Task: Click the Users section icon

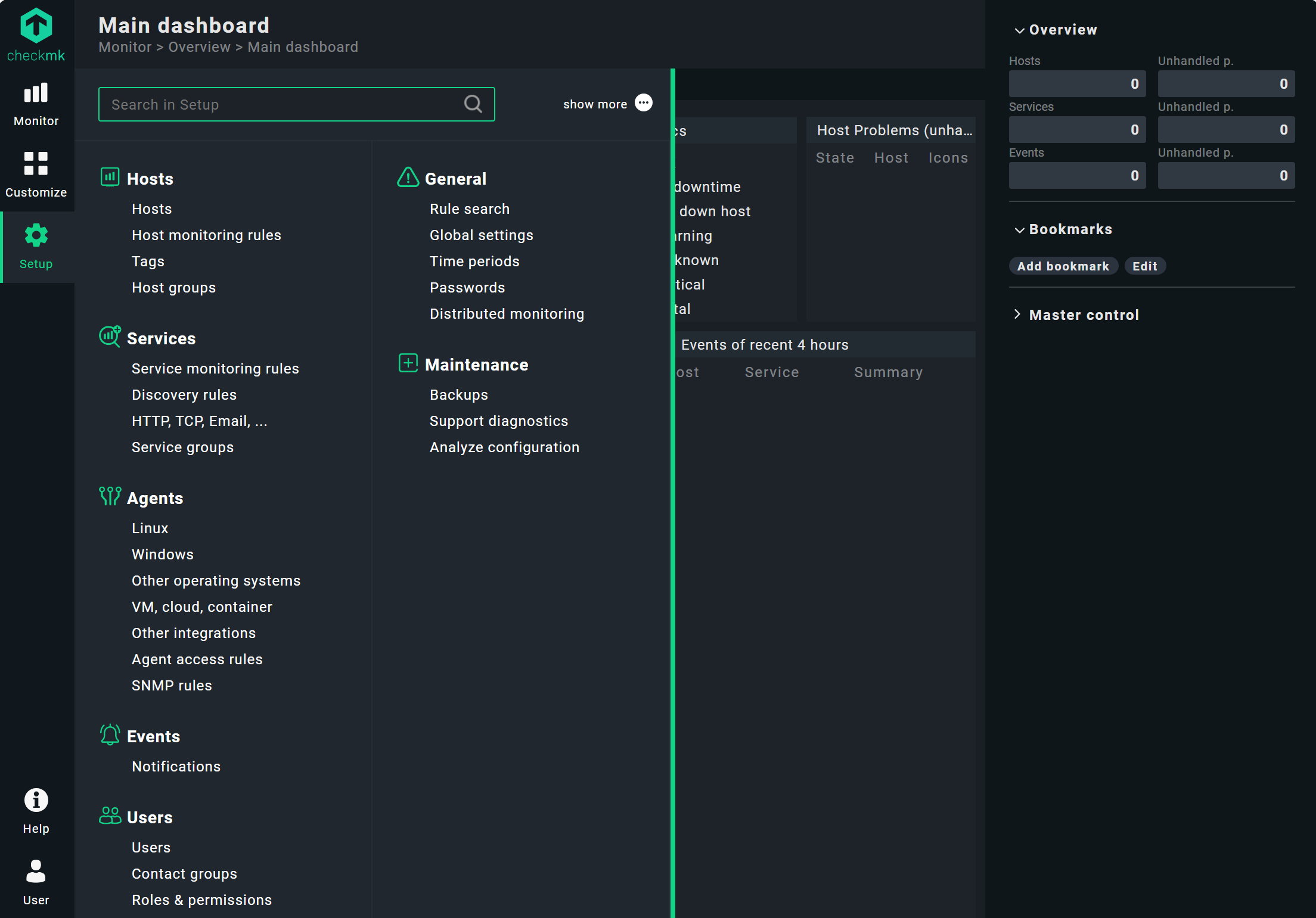Action: (x=109, y=817)
